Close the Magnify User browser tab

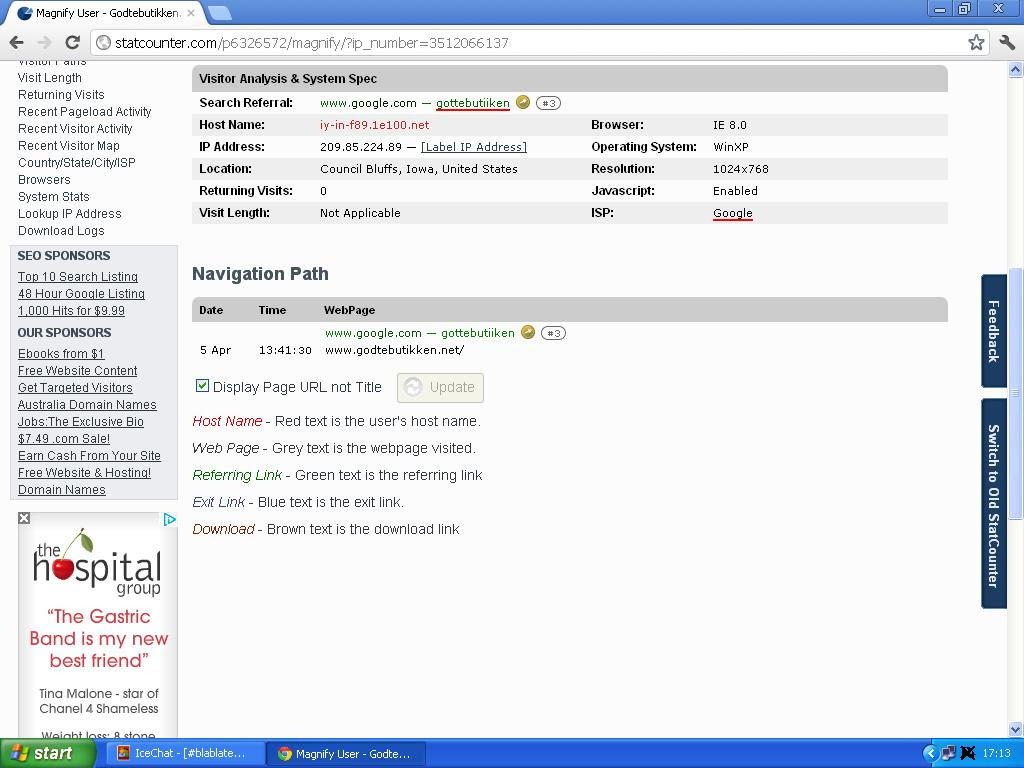[x=191, y=12]
